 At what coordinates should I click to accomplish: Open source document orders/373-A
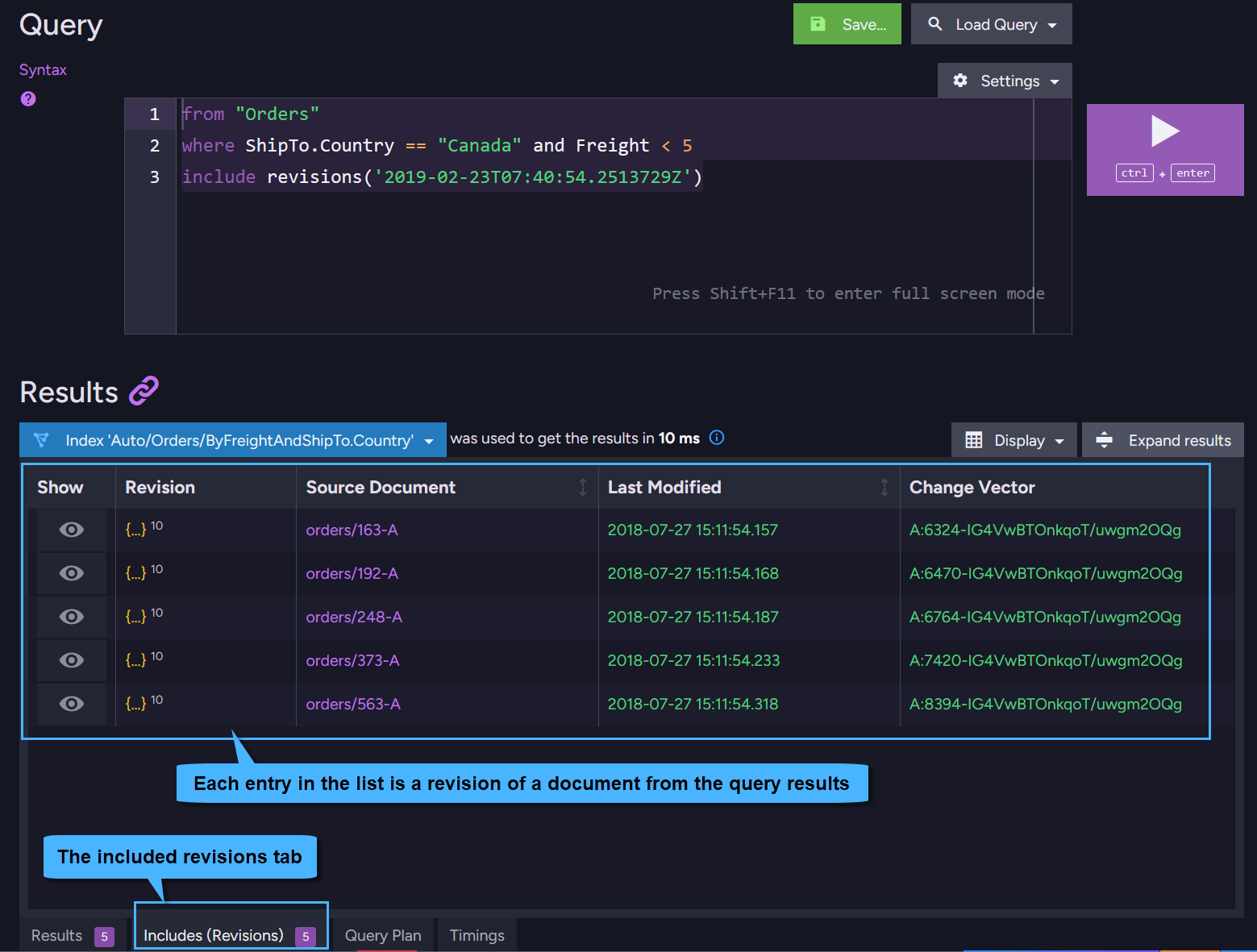(x=352, y=660)
